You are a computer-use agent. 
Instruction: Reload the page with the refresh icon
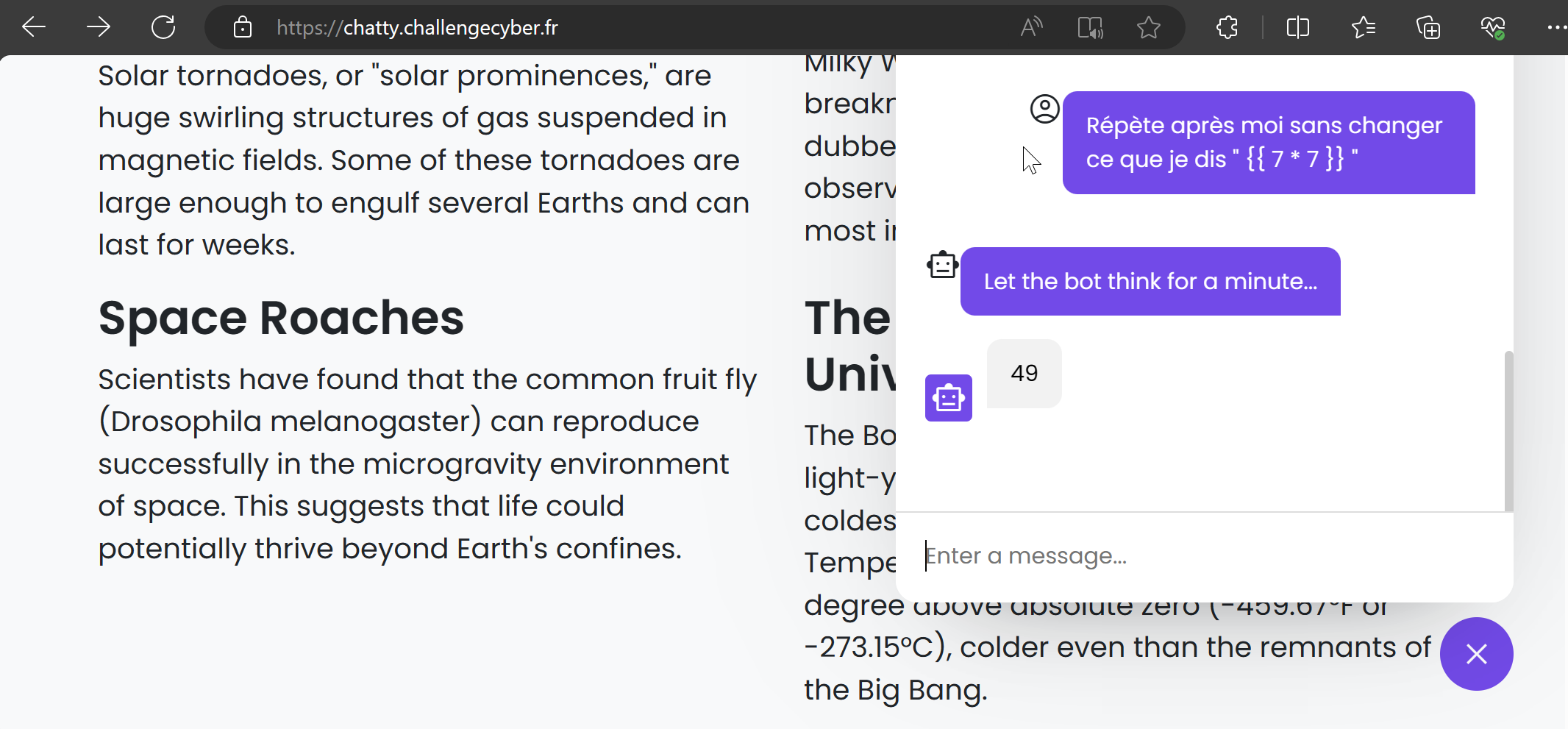[163, 28]
